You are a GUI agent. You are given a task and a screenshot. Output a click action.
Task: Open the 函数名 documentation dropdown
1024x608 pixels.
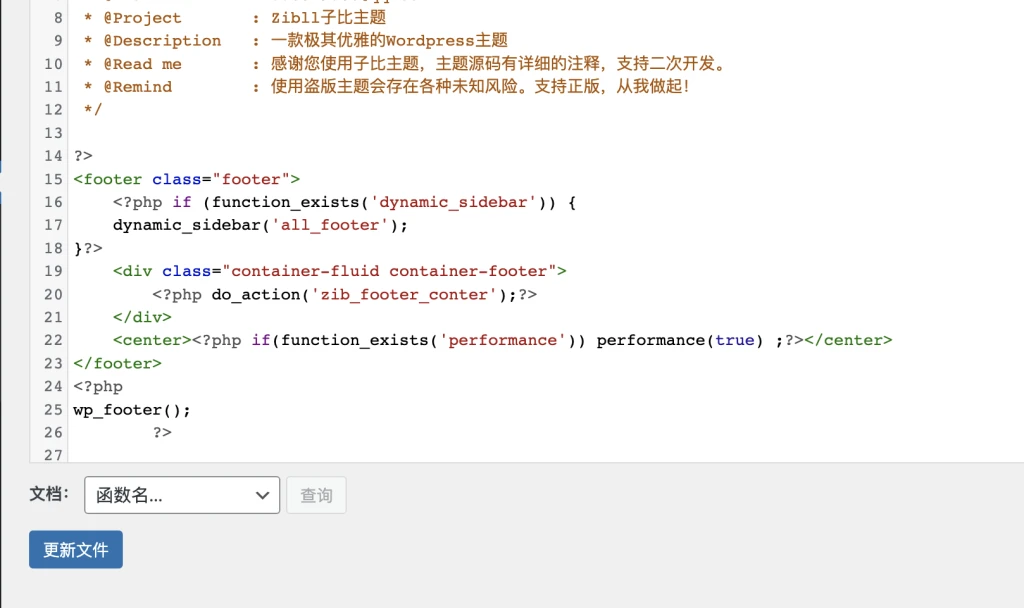182,495
